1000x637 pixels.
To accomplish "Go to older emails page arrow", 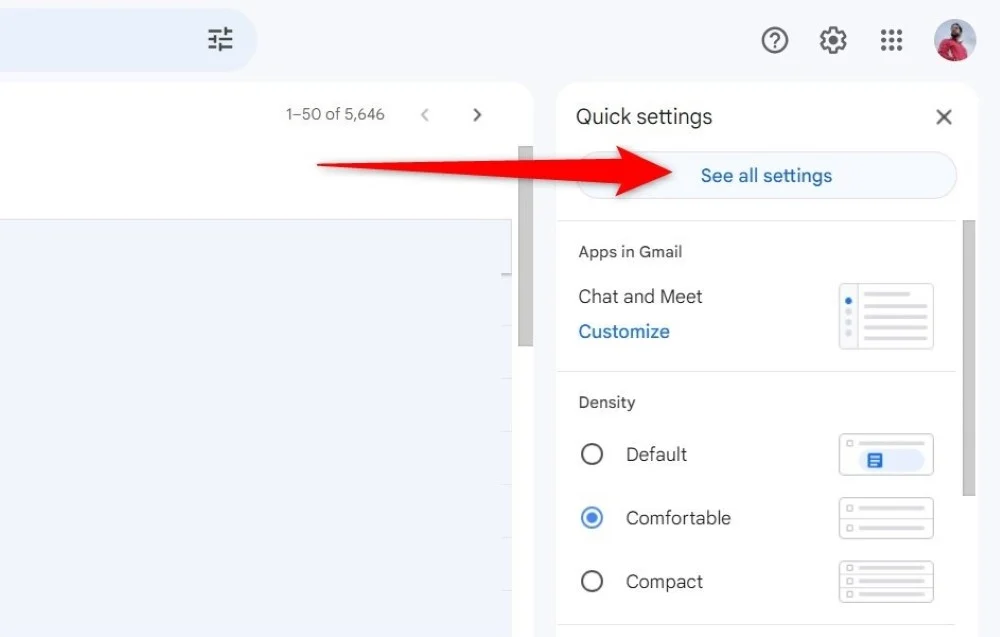I will tap(477, 115).
